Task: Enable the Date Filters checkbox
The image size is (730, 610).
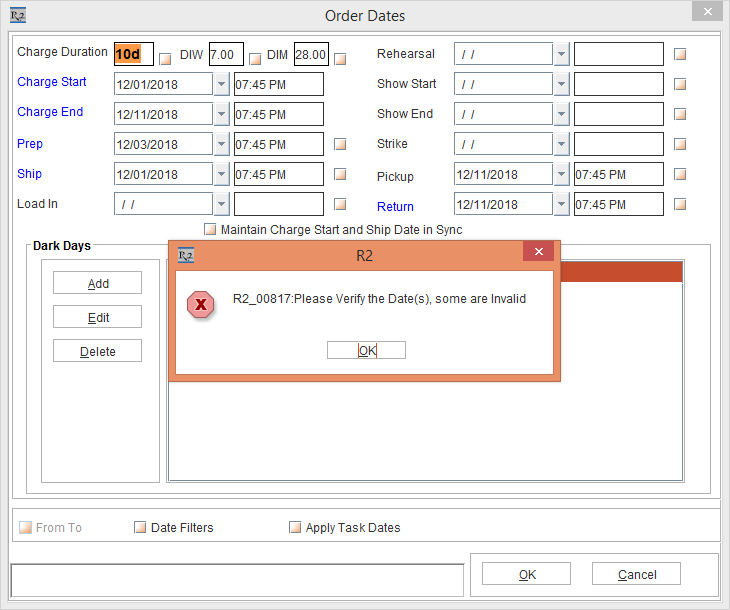Action: (140, 527)
